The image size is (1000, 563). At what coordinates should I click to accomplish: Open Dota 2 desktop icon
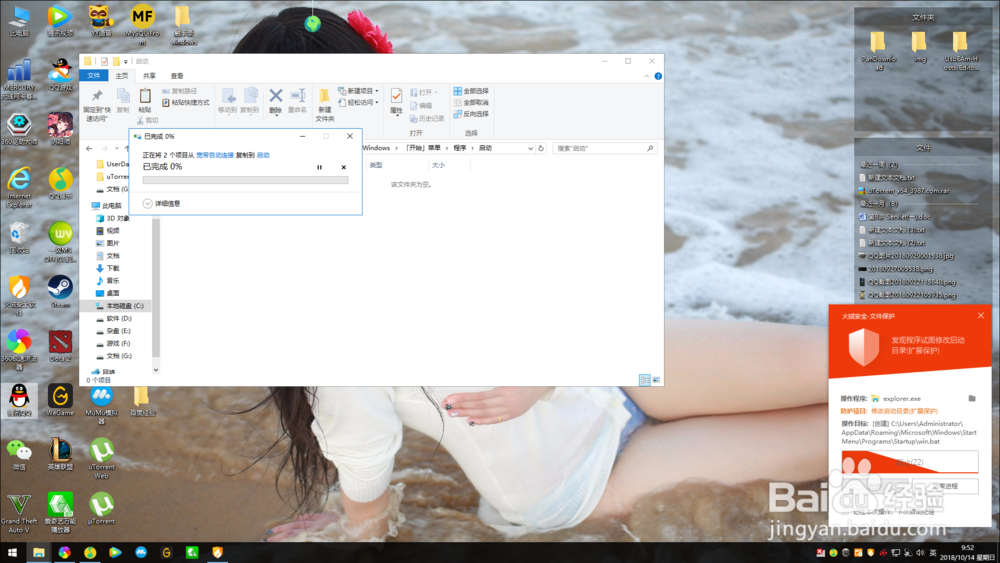(60, 346)
